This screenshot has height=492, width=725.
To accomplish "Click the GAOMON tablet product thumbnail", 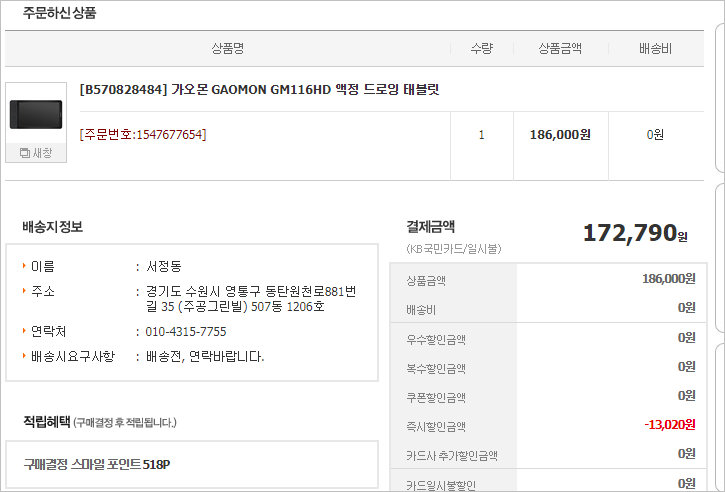I will [x=36, y=114].
